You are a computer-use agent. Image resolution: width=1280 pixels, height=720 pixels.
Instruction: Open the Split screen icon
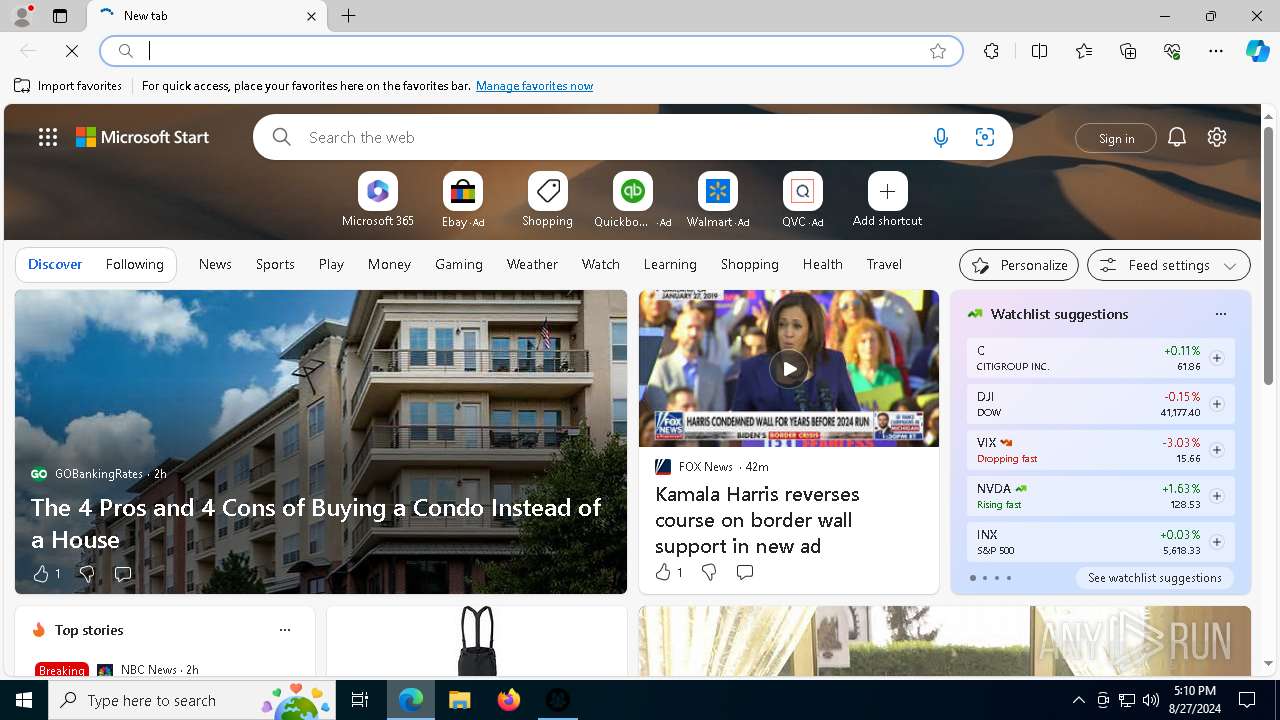[1039, 51]
